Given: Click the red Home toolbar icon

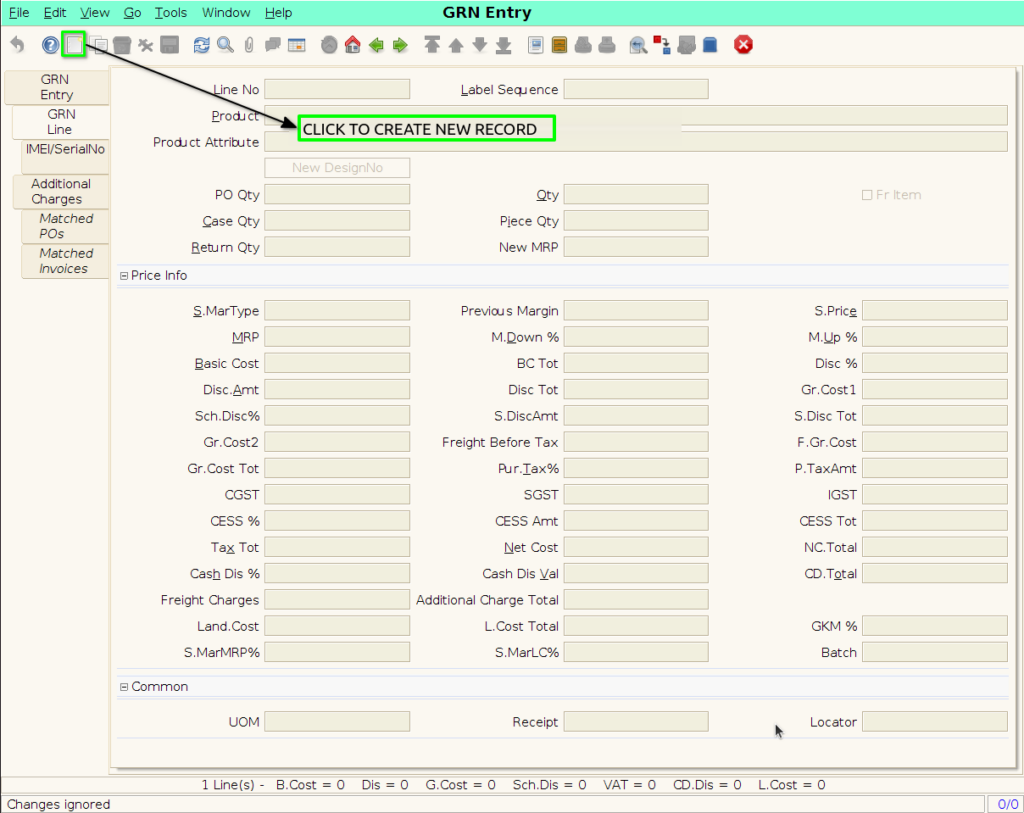Looking at the screenshot, I should pyautogui.click(x=353, y=45).
